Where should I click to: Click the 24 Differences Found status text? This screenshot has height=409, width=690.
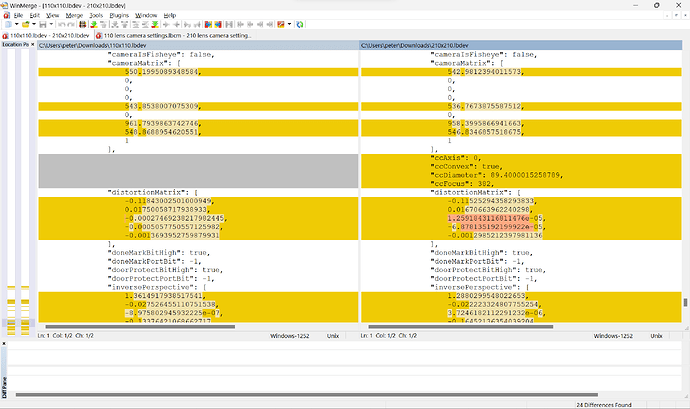click(x=604, y=405)
